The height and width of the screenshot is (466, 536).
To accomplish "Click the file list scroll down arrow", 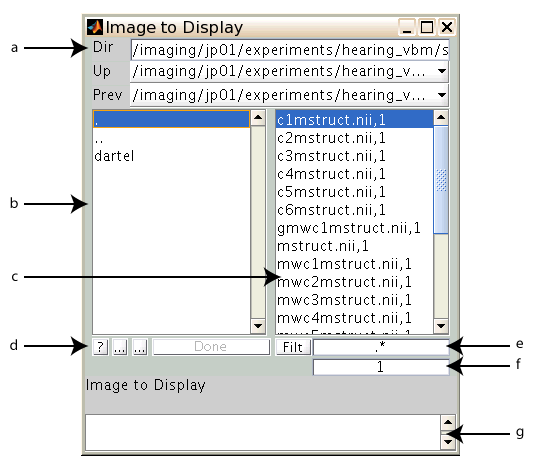I will click(441, 326).
